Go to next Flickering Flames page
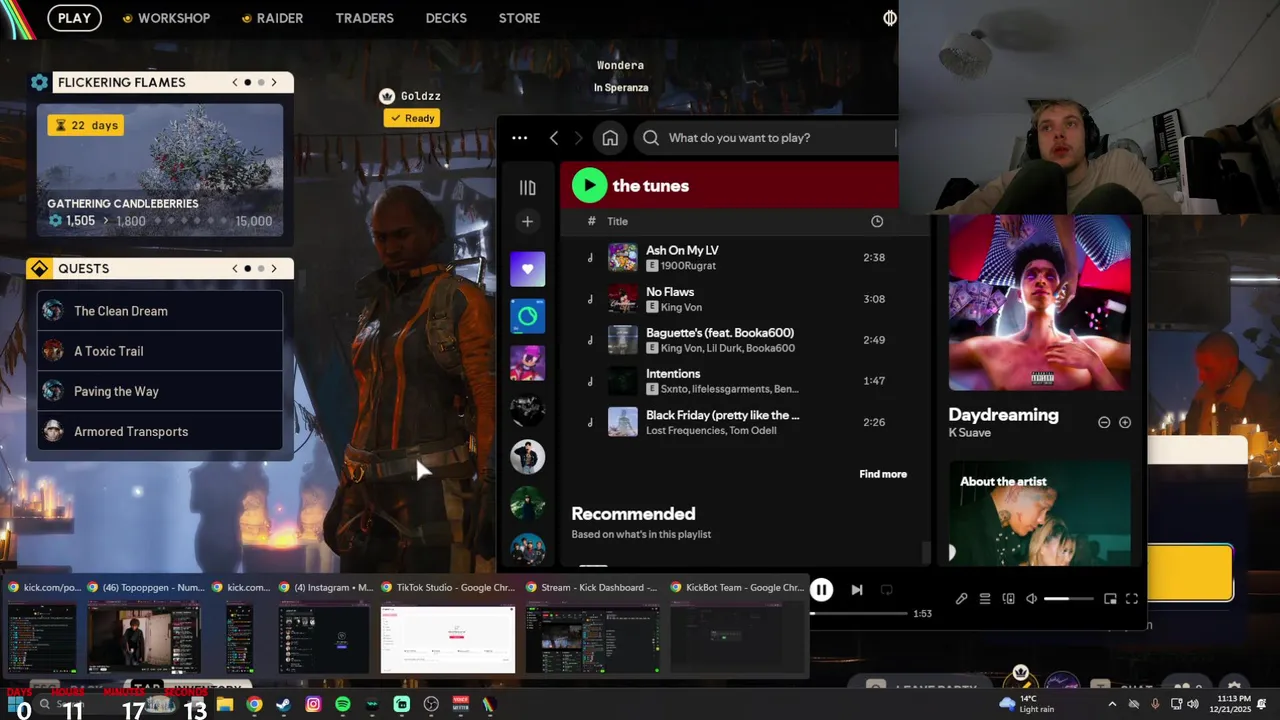1280x720 pixels. pos(274,82)
